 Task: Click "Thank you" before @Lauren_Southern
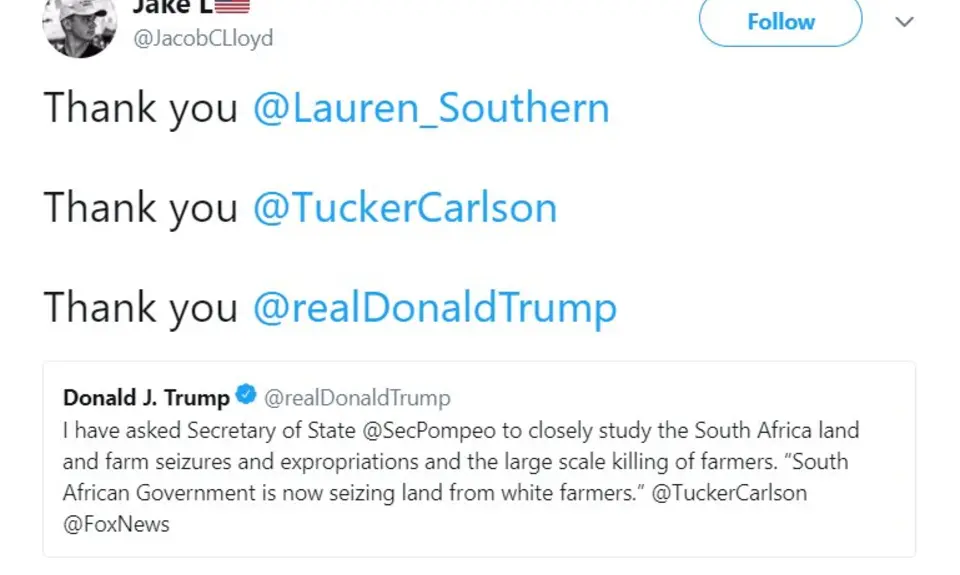140,107
